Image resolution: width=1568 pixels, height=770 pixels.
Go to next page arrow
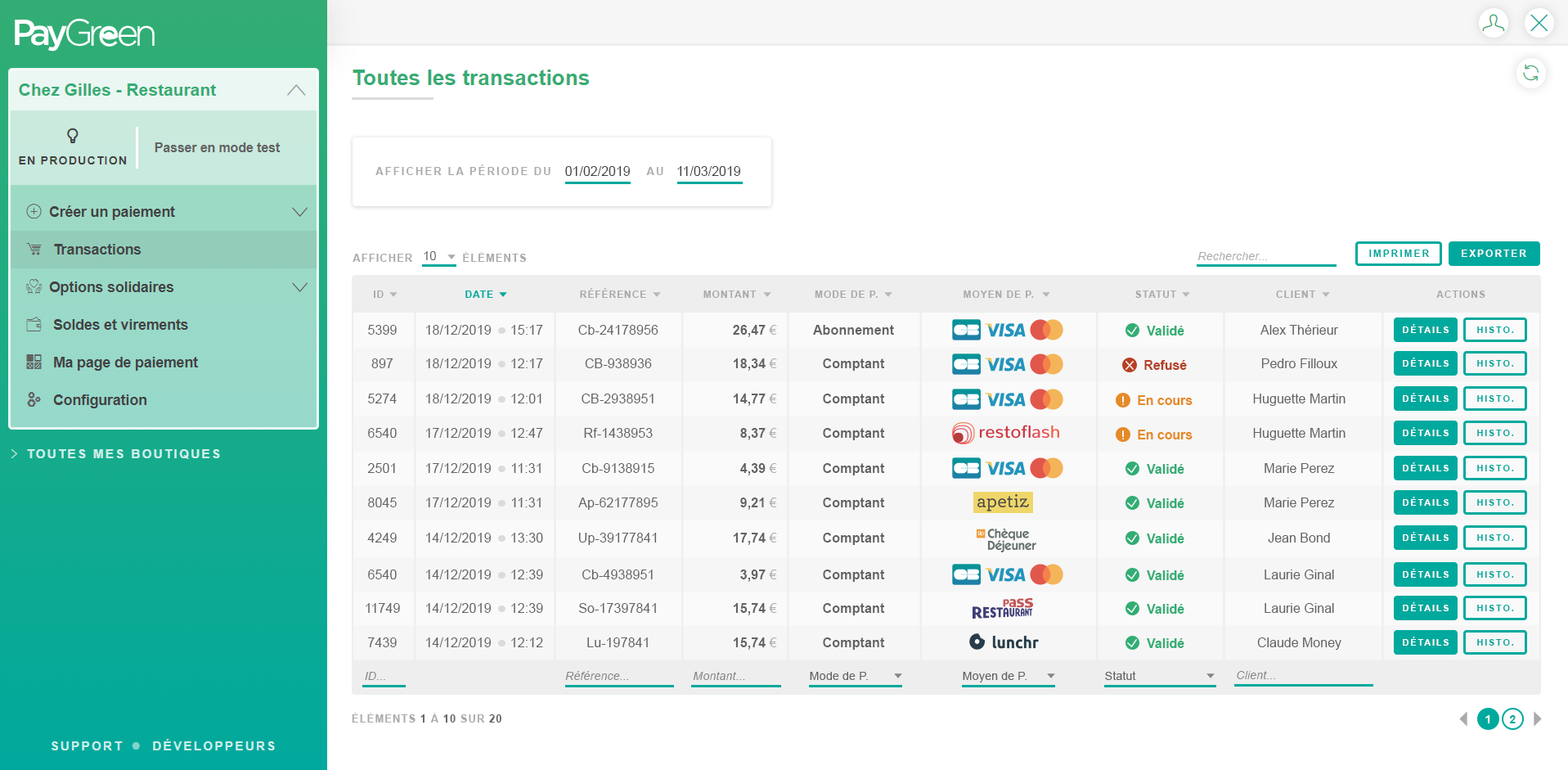coord(1537,718)
